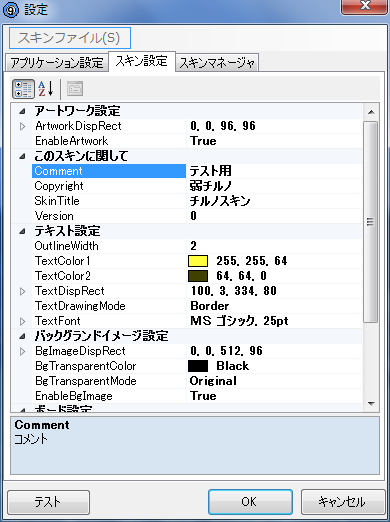Screen dimensions: 390x522
Task: Edit the OutlineWidth value 2
Action: pyautogui.click(x=193, y=246)
